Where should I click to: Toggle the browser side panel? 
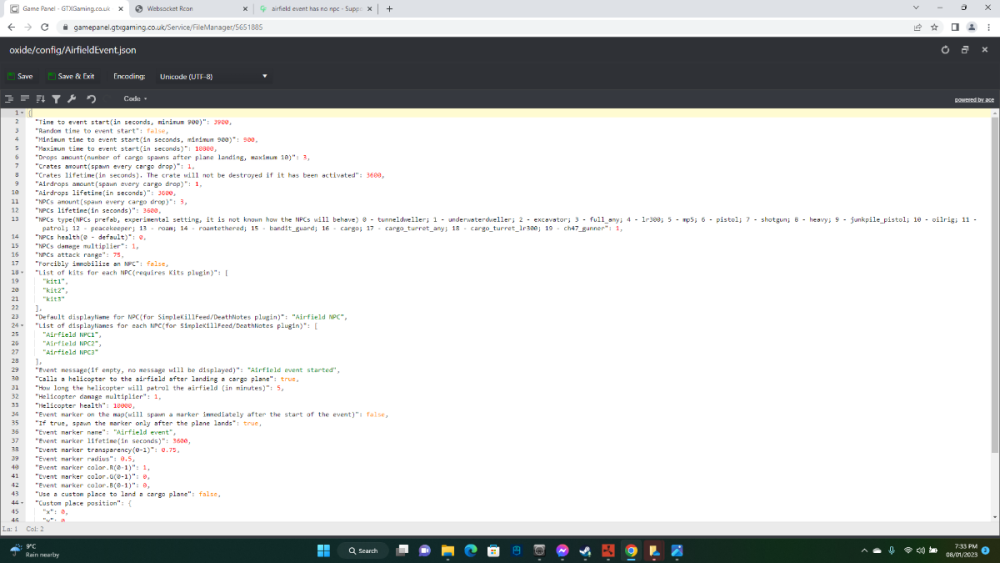point(955,27)
